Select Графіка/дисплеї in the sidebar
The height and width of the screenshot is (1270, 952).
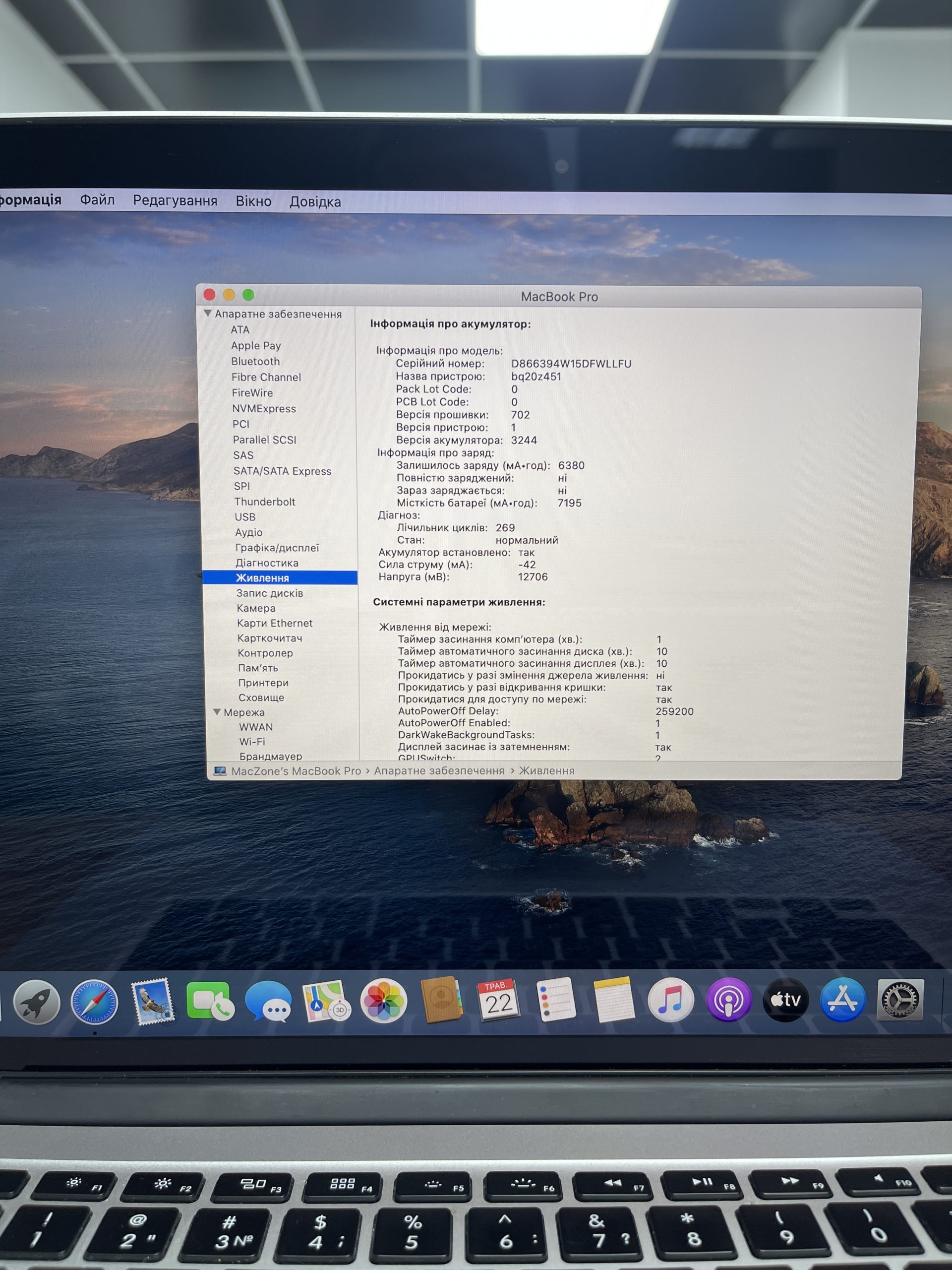[x=277, y=548]
